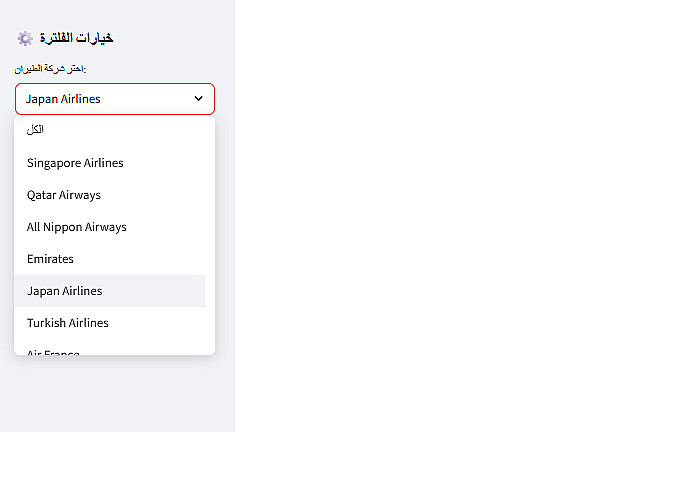Choose All Nippon Airways option
Image resolution: width=680 pixels, height=480 pixels.
click(x=77, y=227)
